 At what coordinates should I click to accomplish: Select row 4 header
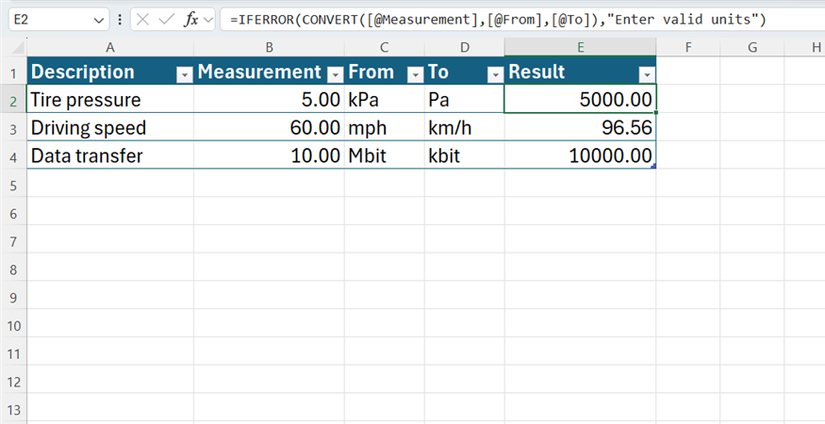13,156
